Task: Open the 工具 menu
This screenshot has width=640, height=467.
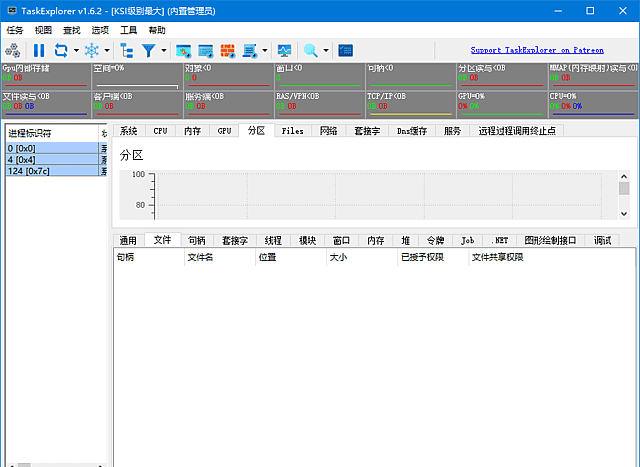Action: click(129, 30)
